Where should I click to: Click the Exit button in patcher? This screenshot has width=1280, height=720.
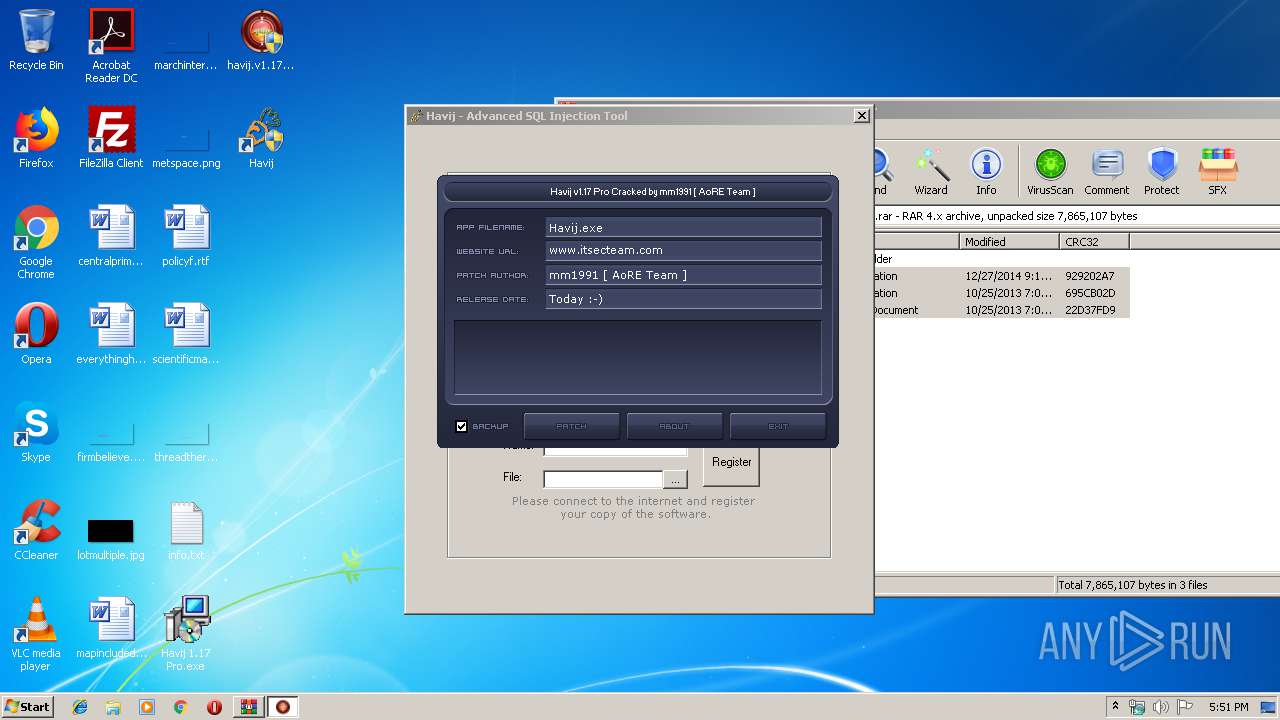point(778,426)
